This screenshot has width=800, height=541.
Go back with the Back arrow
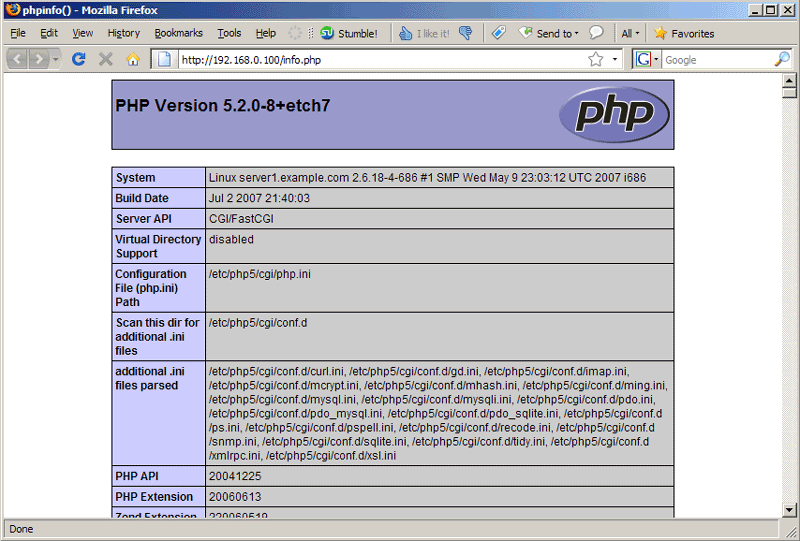tap(17, 59)
